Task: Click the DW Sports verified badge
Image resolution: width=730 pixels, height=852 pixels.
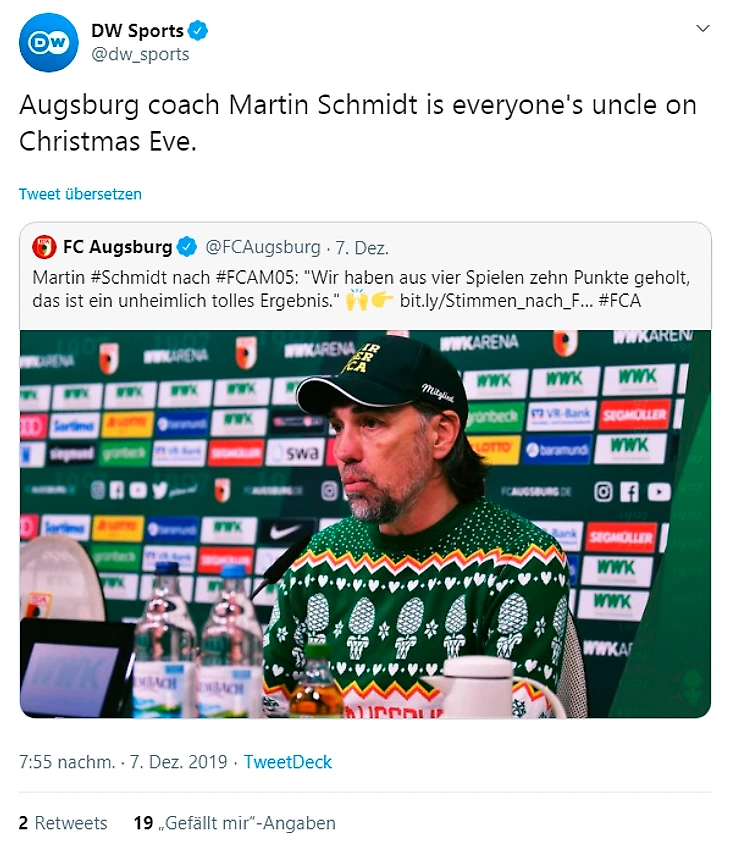Action: [199, 31]
